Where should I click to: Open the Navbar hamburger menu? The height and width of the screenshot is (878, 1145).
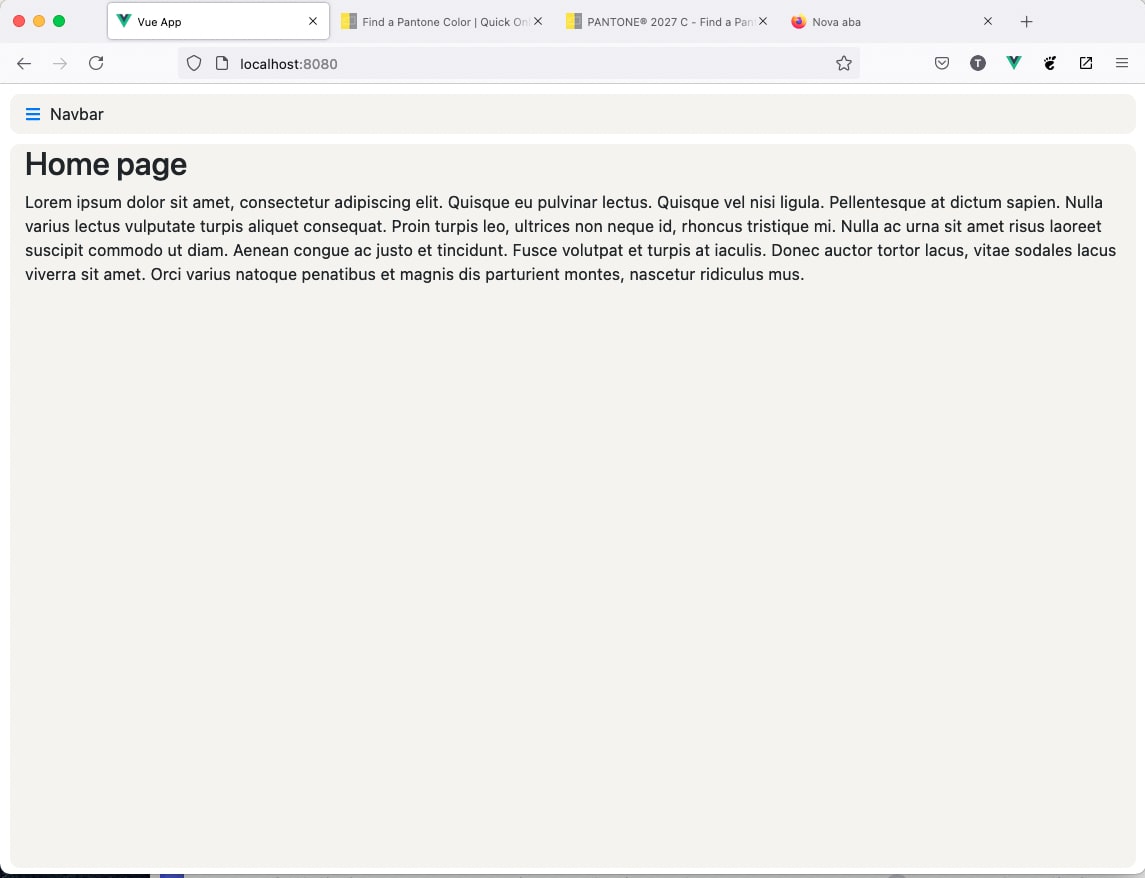33,113
